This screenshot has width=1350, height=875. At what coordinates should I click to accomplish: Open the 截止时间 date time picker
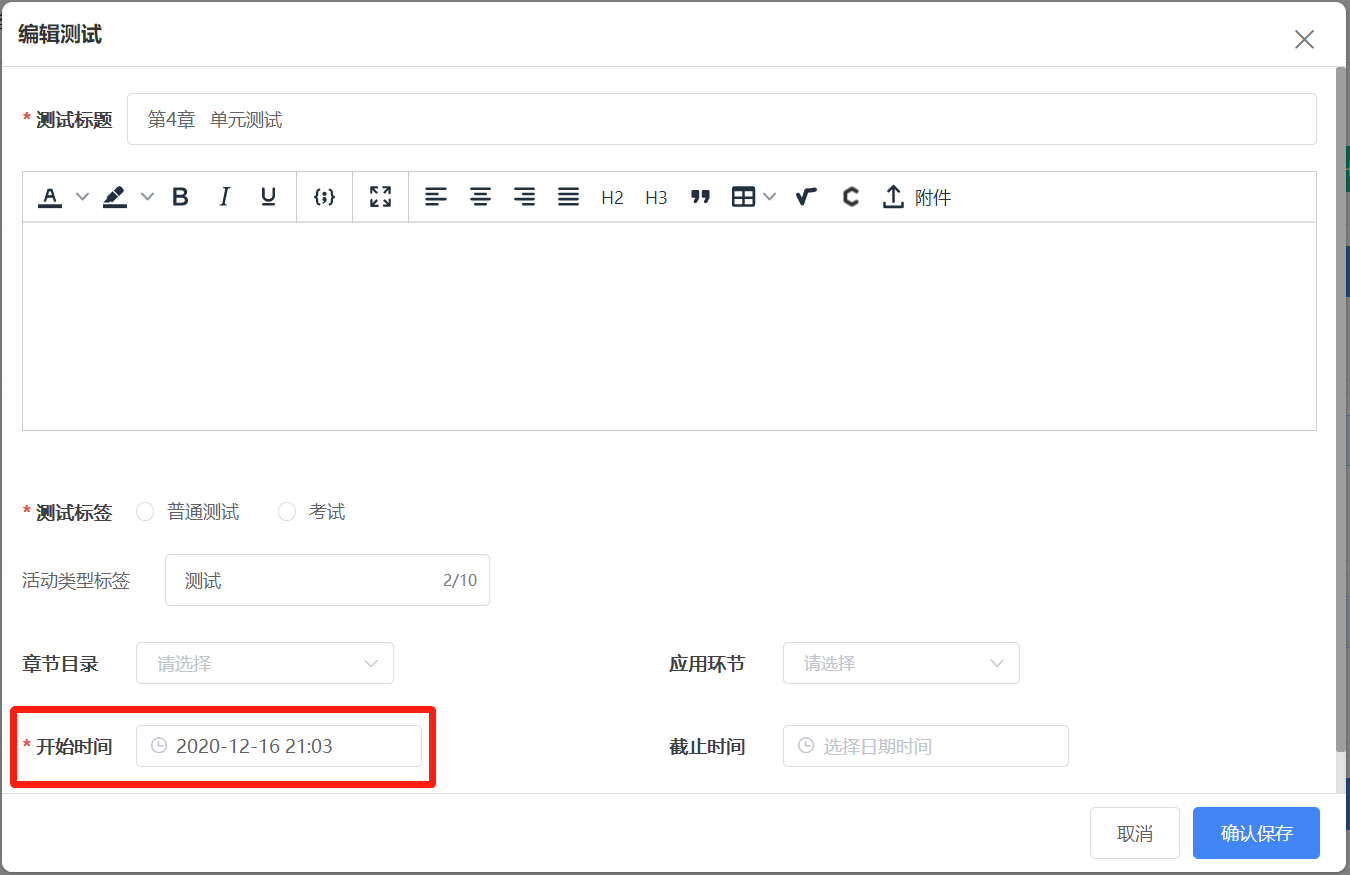tap(926, 746)
